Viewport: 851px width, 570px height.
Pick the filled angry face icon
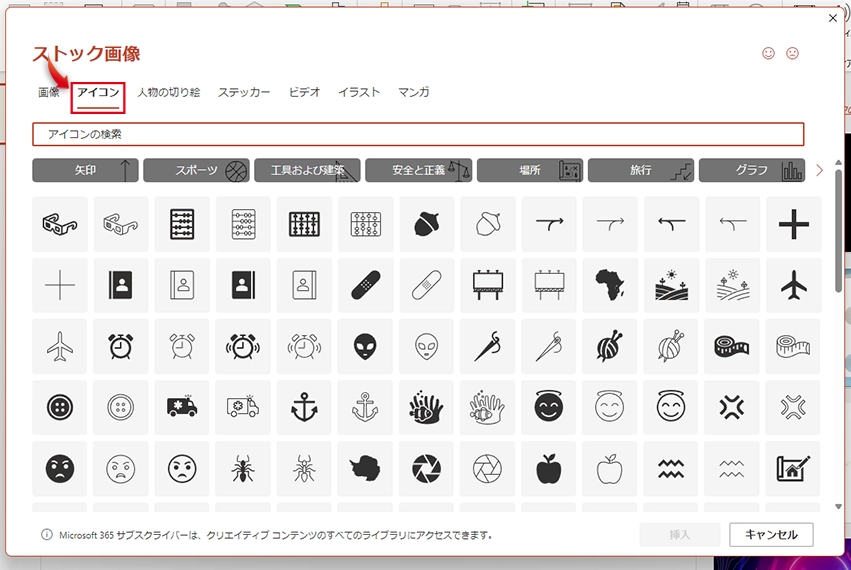[60, 468]
